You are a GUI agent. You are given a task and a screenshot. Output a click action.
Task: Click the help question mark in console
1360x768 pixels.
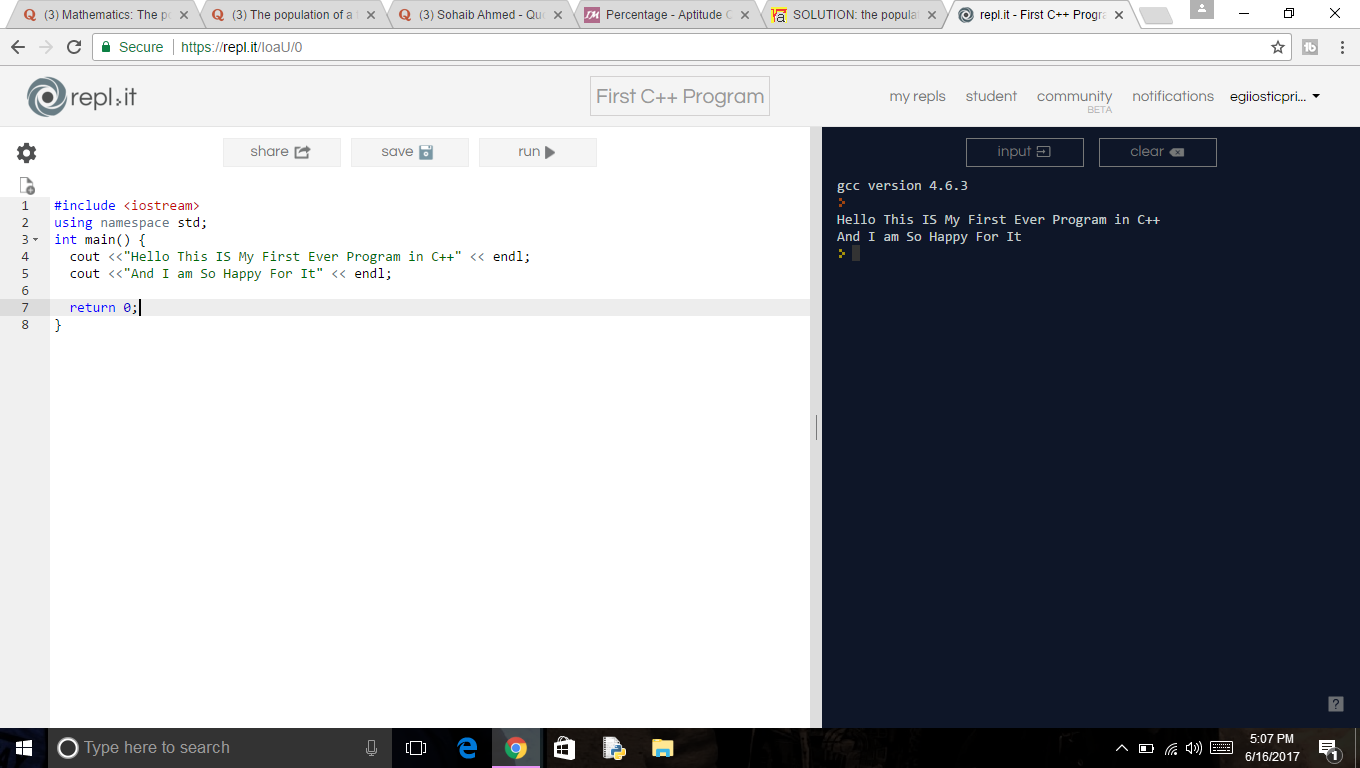(x=1334, y=702)
